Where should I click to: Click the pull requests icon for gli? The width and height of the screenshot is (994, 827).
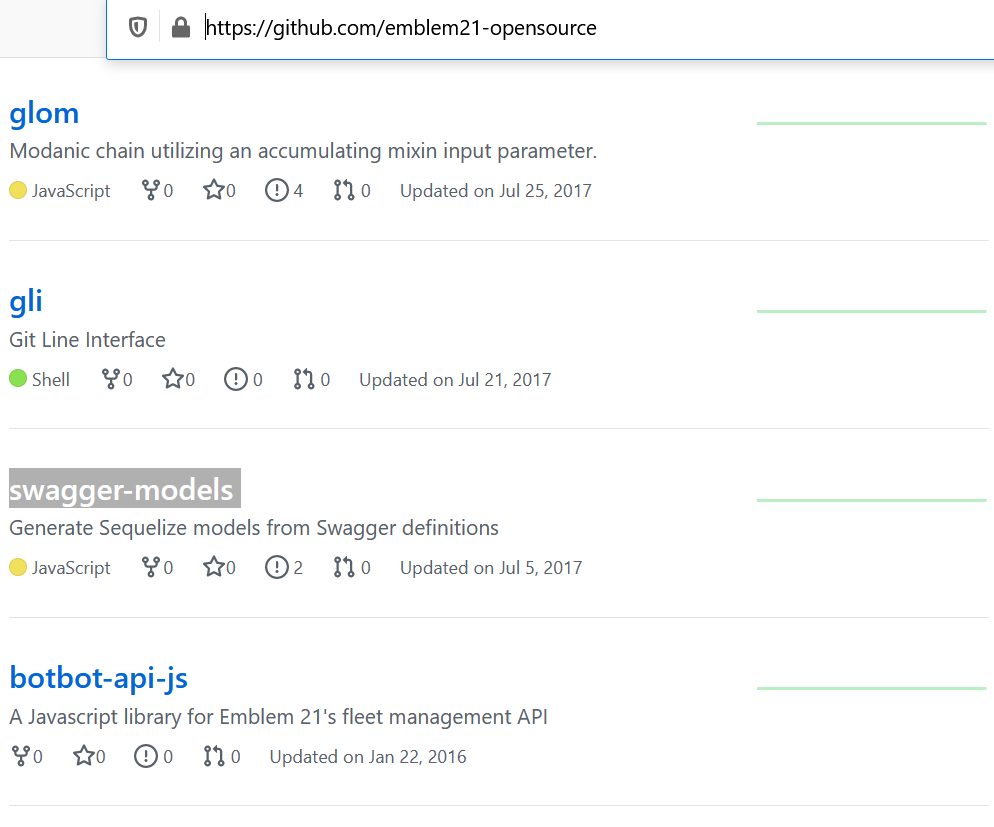tap(303, 379)
